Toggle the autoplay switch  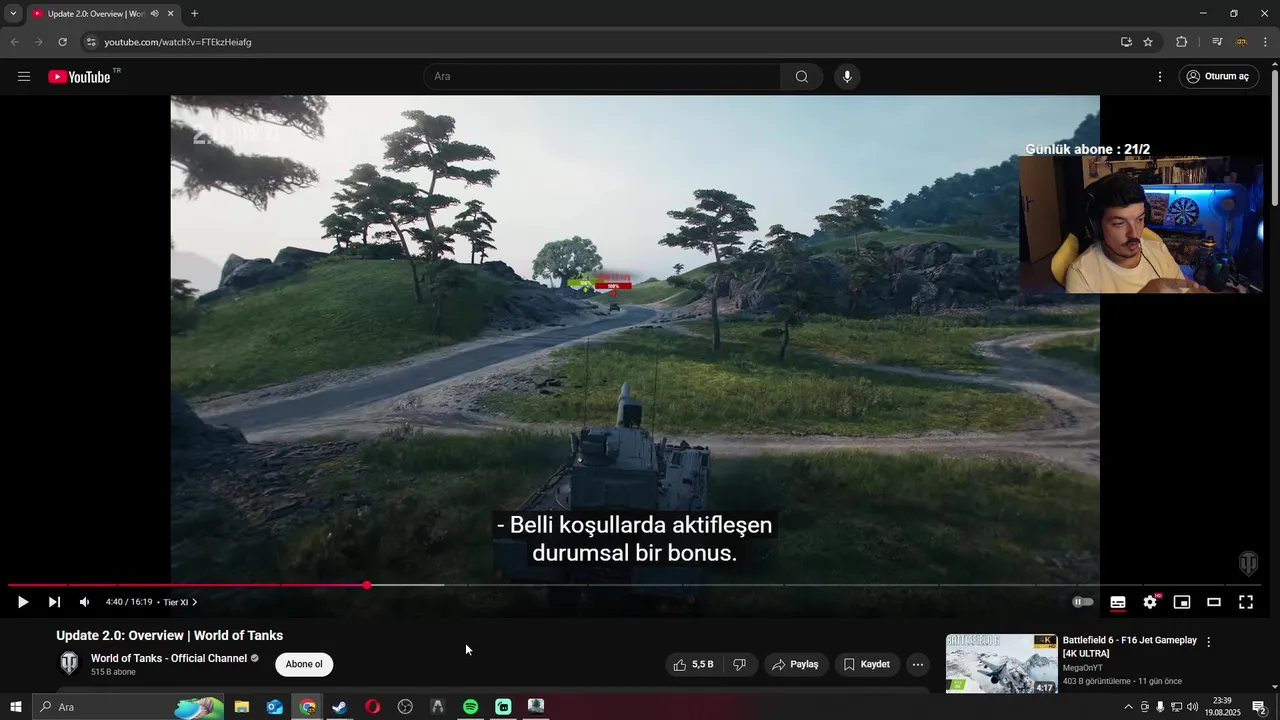[x=1082, y=602]
